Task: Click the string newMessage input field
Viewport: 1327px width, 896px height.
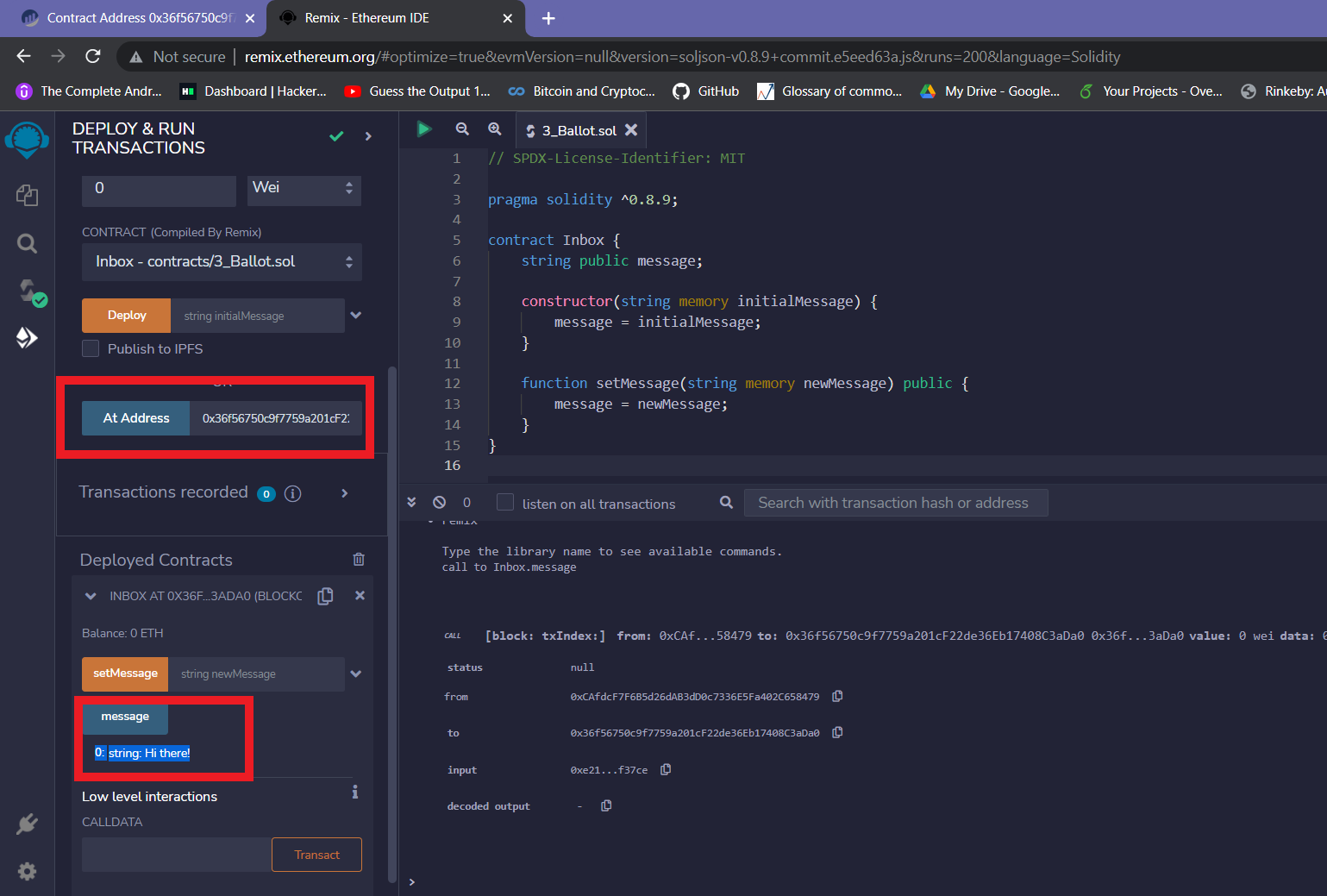Action: click(x=257, y=674)
